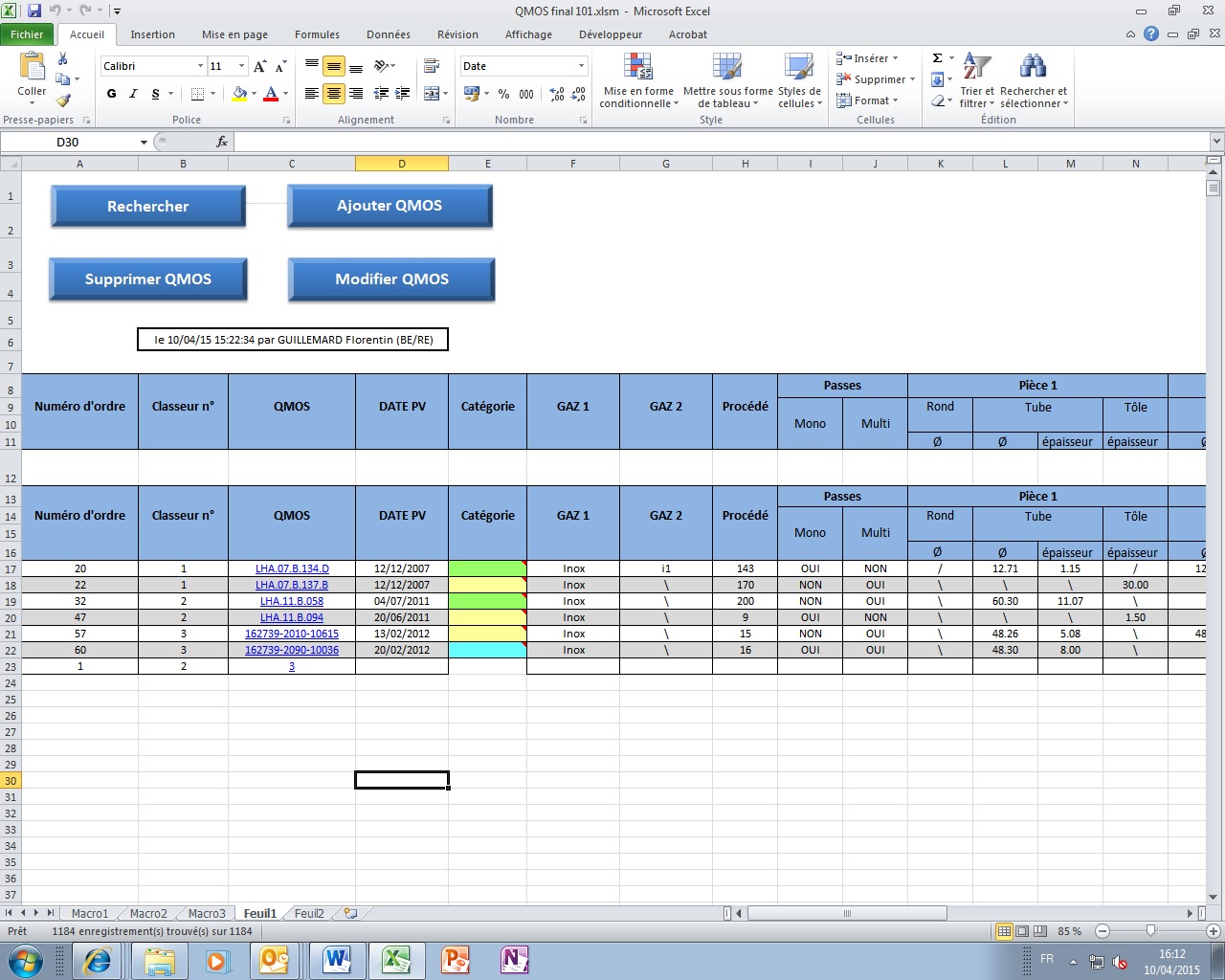Viewport: 1225px width, 980px height.
Task: Select column D header
Action: (402, 164)
